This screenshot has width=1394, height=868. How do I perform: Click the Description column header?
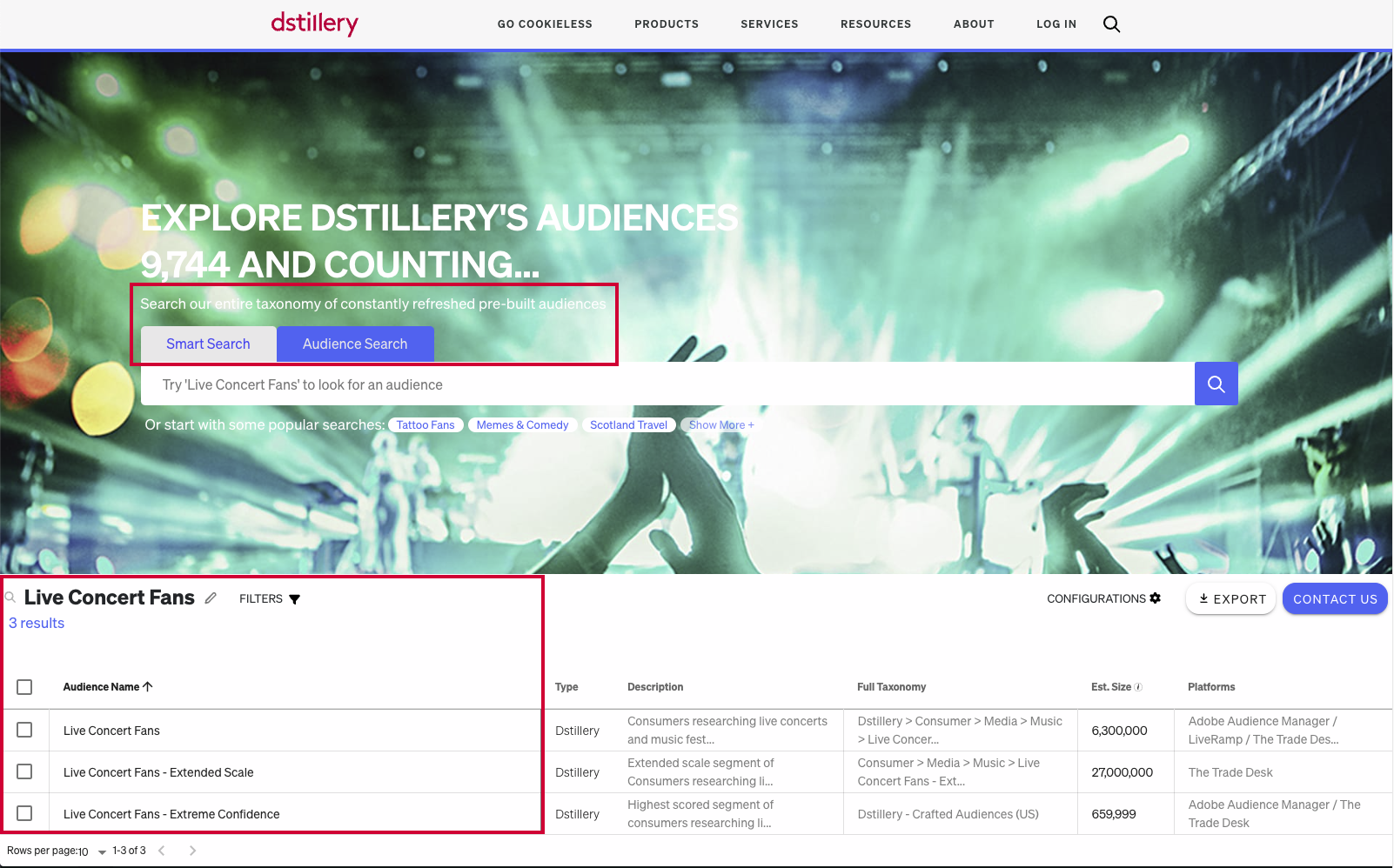click(x=655, y=687)
